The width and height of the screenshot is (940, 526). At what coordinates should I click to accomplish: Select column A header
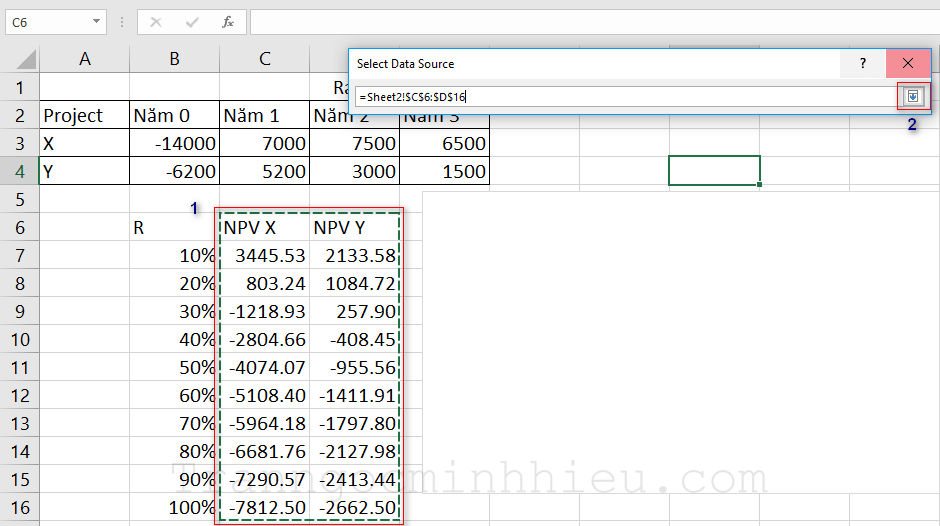pyautogui.click(x=85, y=59)
